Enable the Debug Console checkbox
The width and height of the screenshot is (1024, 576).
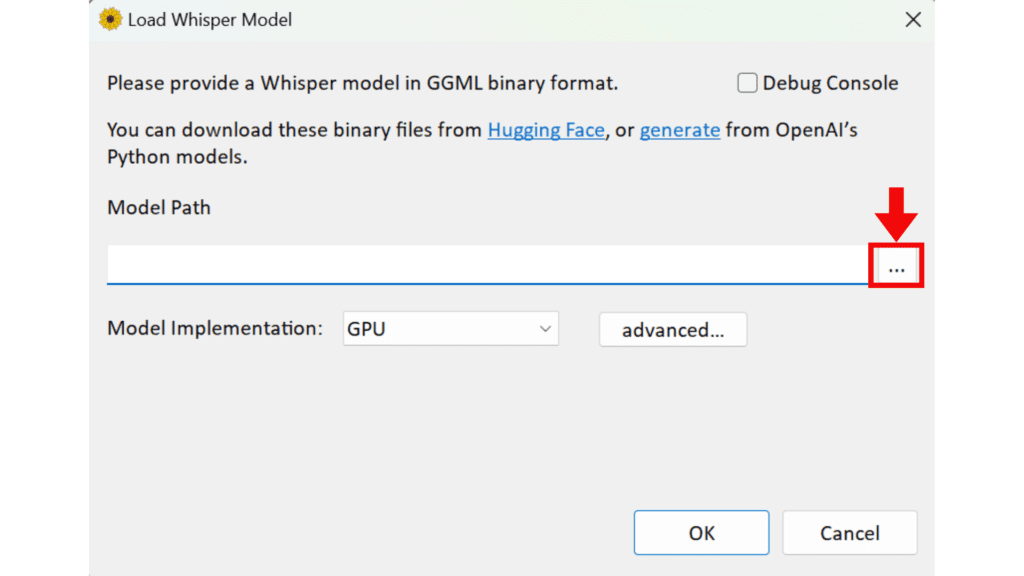(747, 84)
